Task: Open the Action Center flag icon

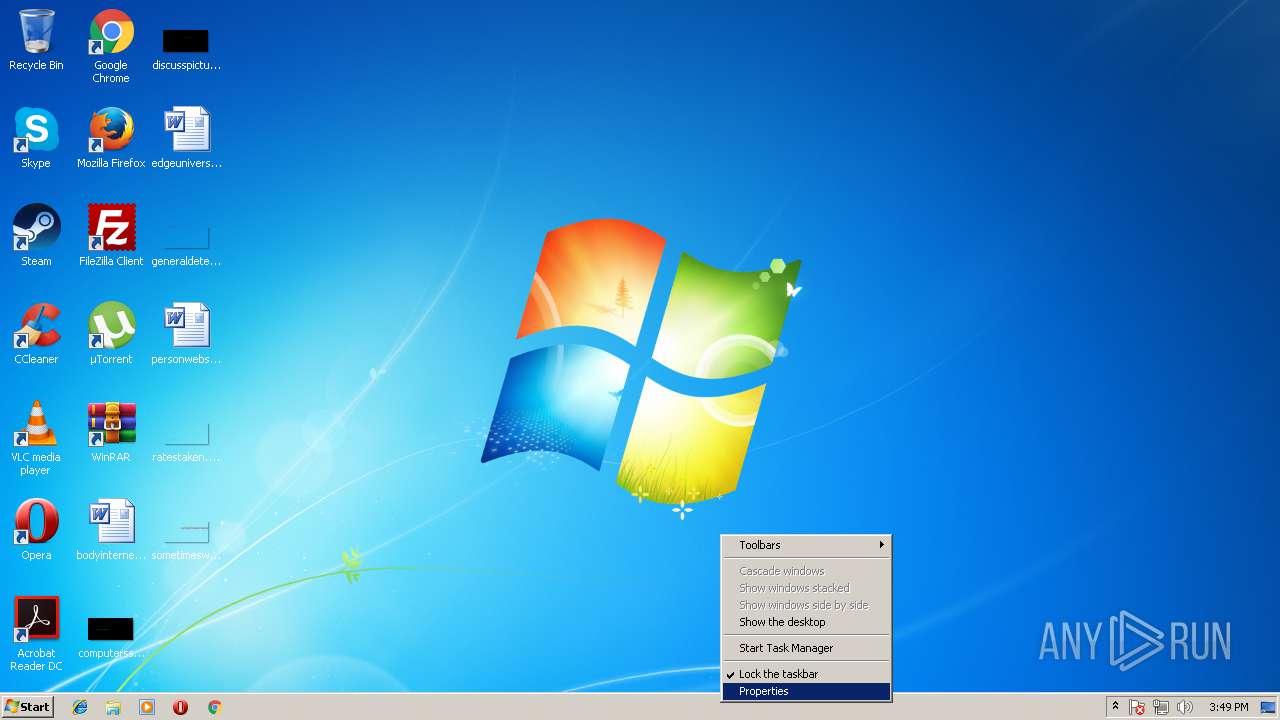Action: pyautogui.click(x=1137, y=707)
